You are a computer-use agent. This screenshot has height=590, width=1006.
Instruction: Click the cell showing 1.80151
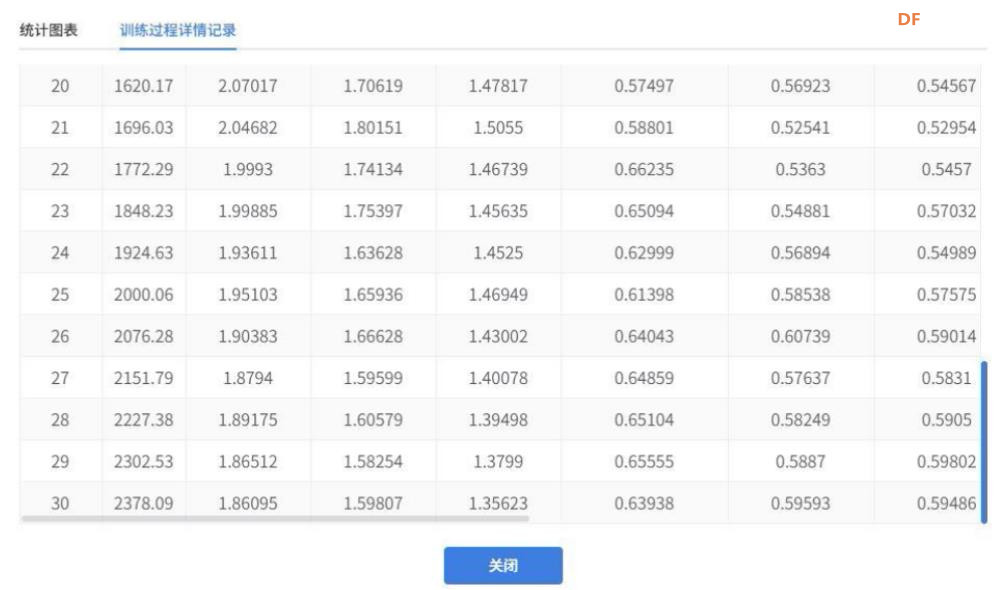pyautogui.click(x=373, y=128)
